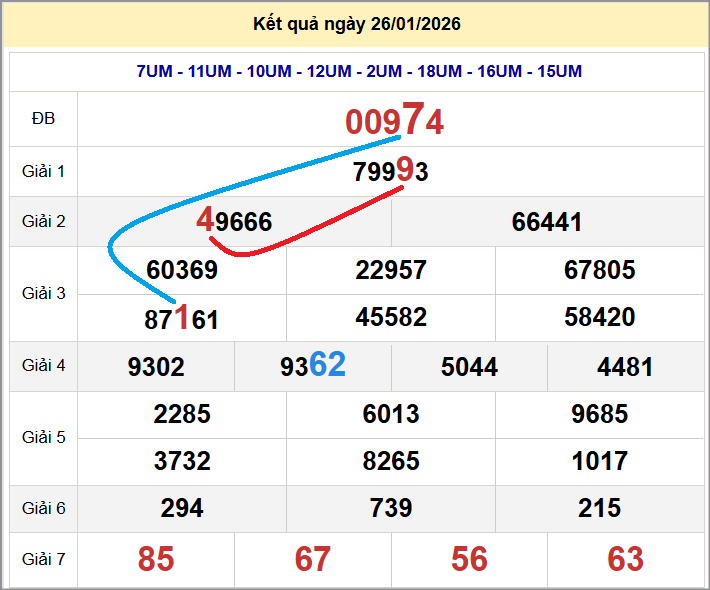This screenshot has height=590, width=710.
Task: Click the header title Kết quả ngày 26/01/2026
Action: [x=357, y=24]
